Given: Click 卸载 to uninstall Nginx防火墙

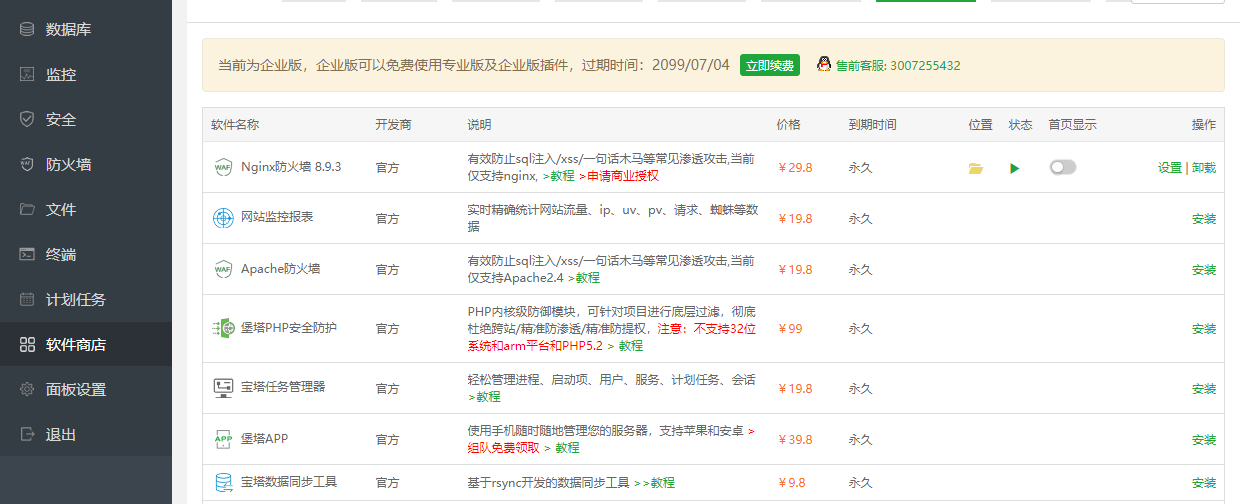Looking at the screenshot, I should (1204, 168).
